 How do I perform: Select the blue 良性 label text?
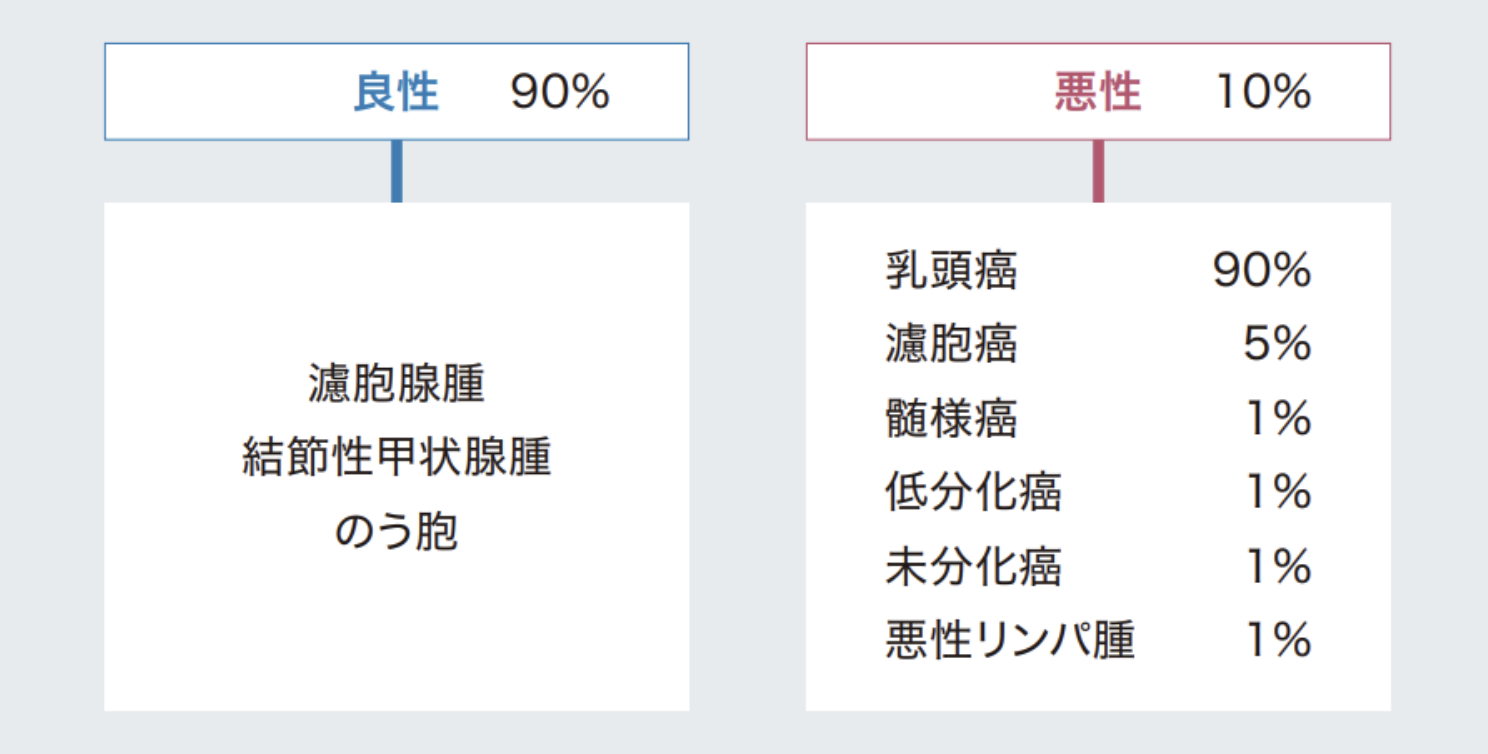(396, 92)
